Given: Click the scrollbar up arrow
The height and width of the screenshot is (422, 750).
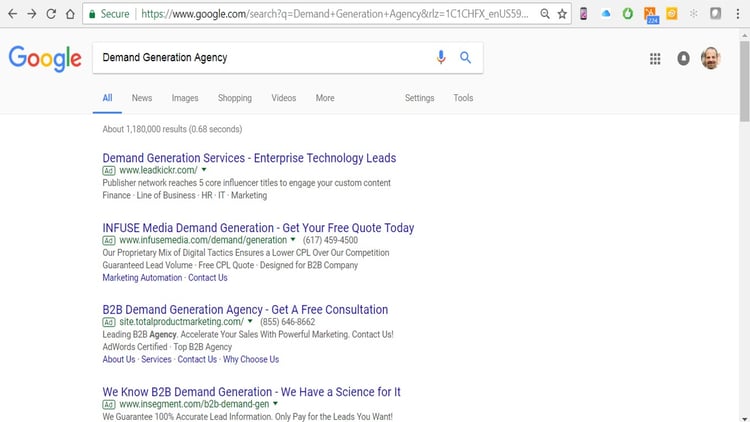Looking at the screenshot, I should coord(745,35).
